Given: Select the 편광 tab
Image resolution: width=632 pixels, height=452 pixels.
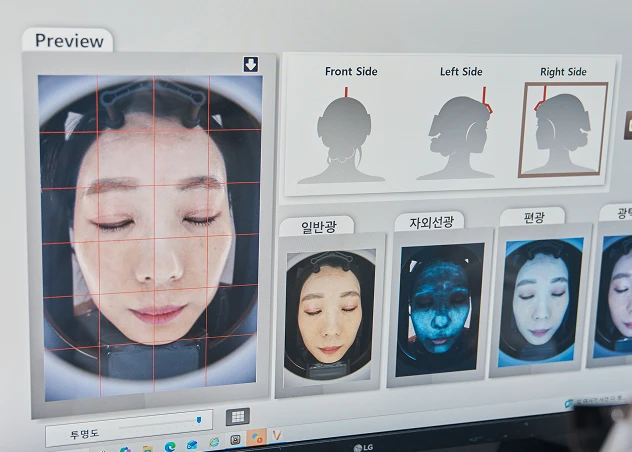Looking at the screenshot, I should pyautogui.click(x=533, y=218).
